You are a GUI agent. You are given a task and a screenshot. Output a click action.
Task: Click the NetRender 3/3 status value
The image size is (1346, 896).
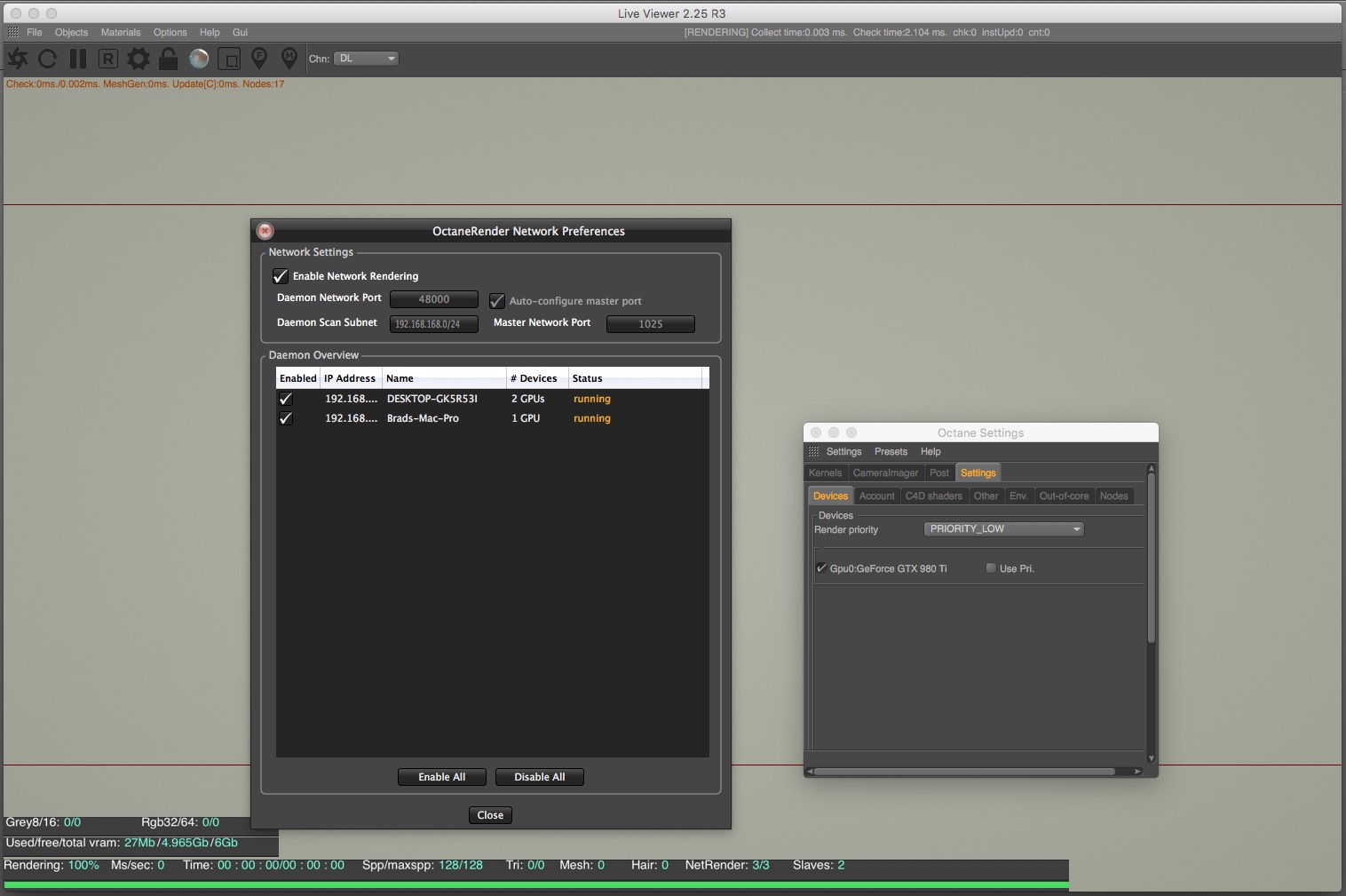[x=761, y=865]
